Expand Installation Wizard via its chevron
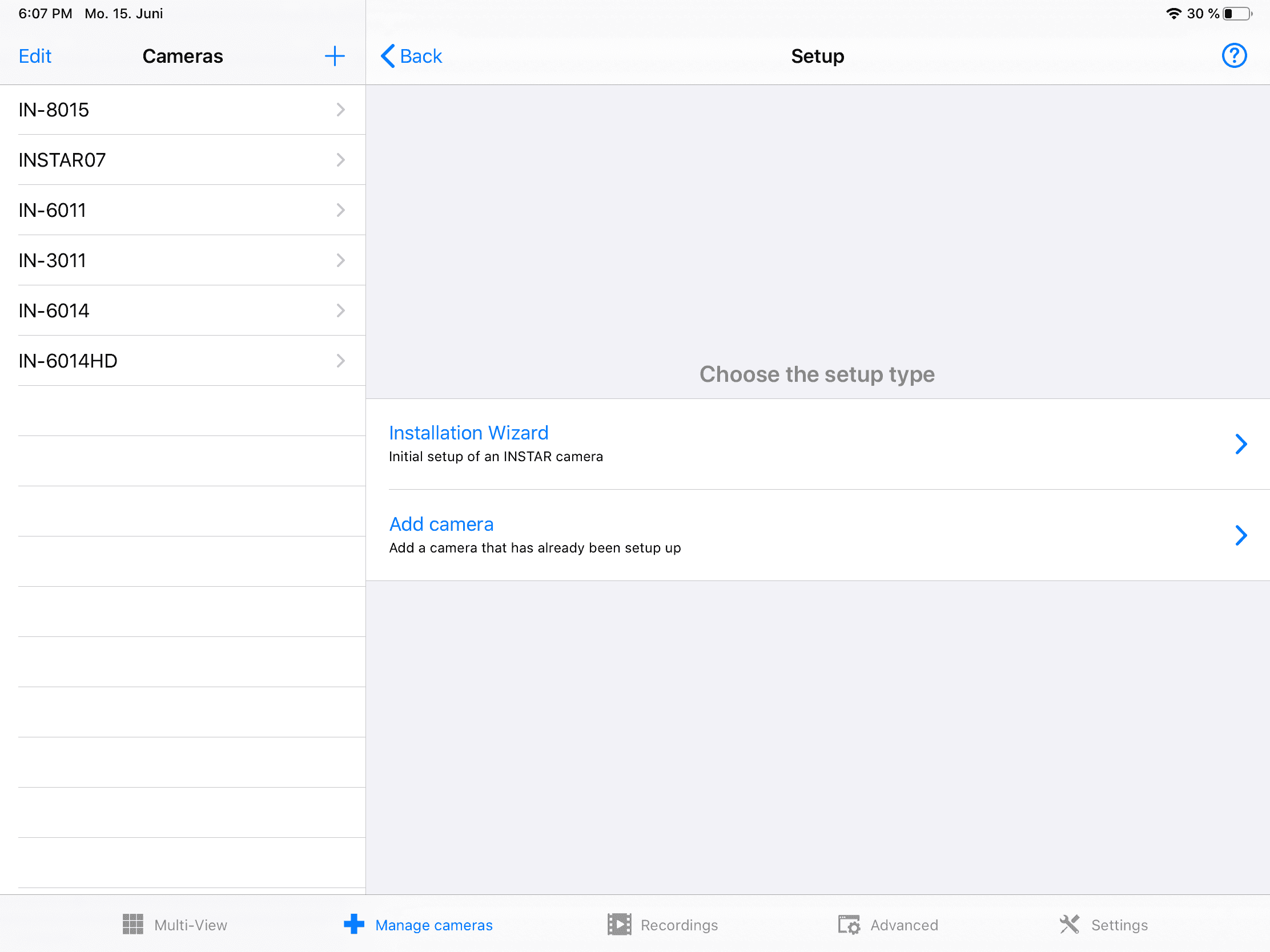The height and width of the screenshot is (952, 1270). 1240,444
